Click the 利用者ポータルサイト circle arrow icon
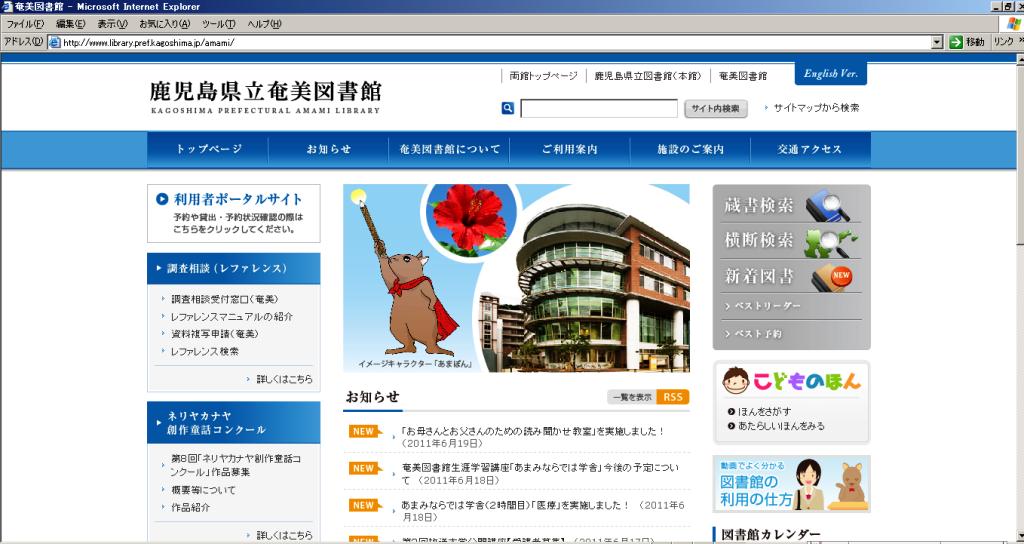The height and width of the screenshot is (544, 1024). pyautogui.click(x=162, y=199)
